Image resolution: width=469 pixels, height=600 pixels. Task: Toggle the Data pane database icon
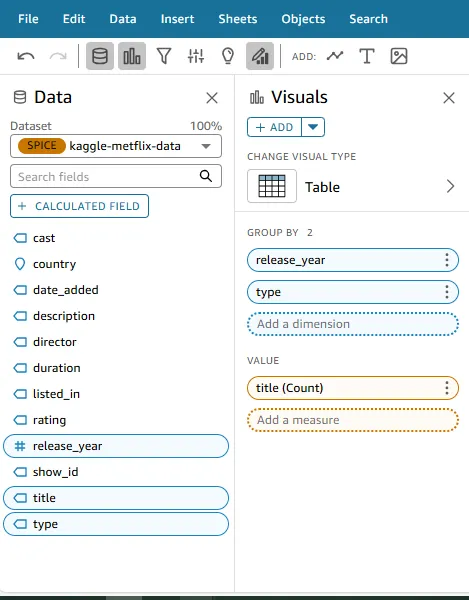coord(100,56)
